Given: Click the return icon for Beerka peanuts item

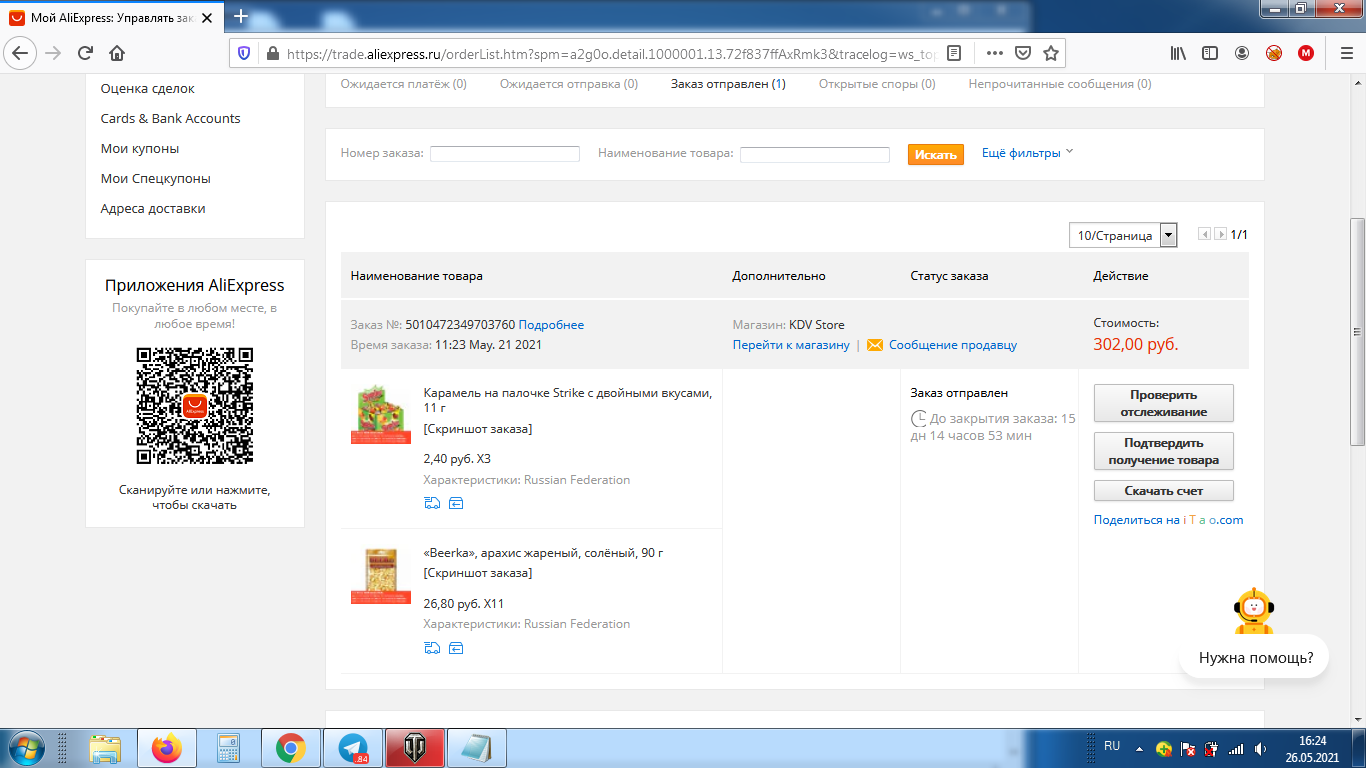Looking at the screenshot, I should [x=456, y=648].
